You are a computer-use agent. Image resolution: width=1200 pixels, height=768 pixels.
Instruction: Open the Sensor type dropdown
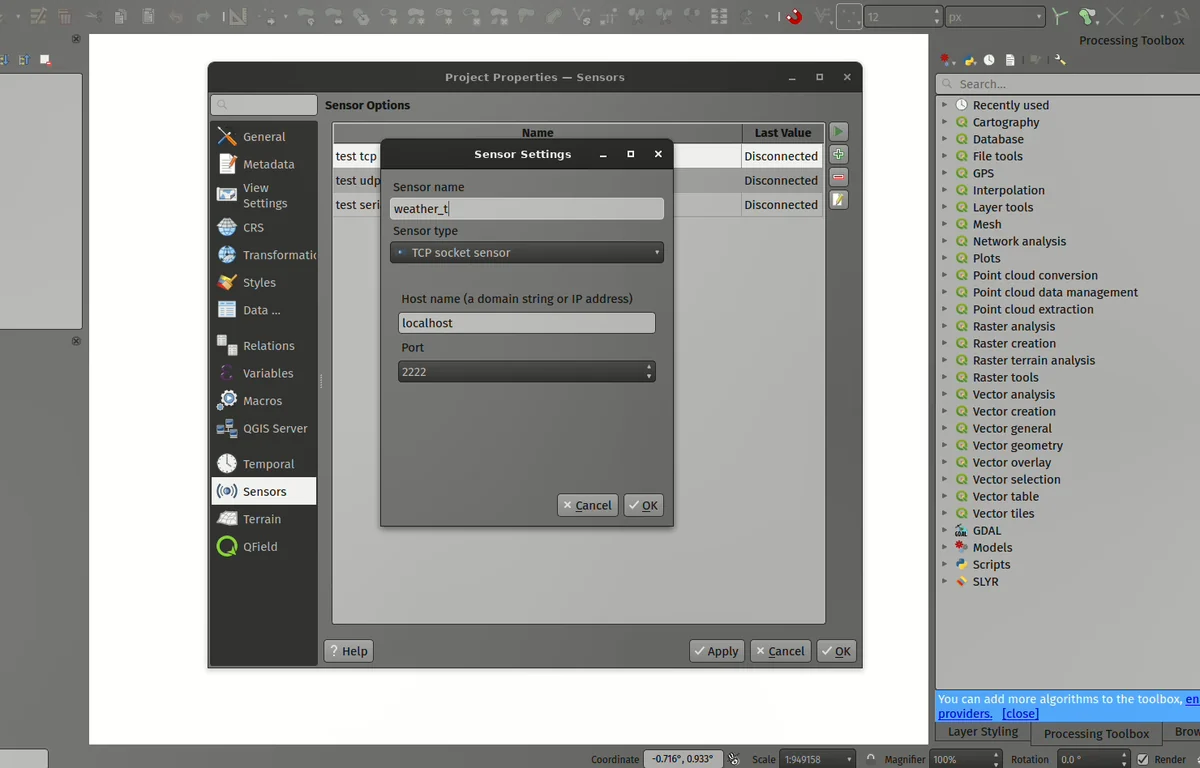[526, 253]
